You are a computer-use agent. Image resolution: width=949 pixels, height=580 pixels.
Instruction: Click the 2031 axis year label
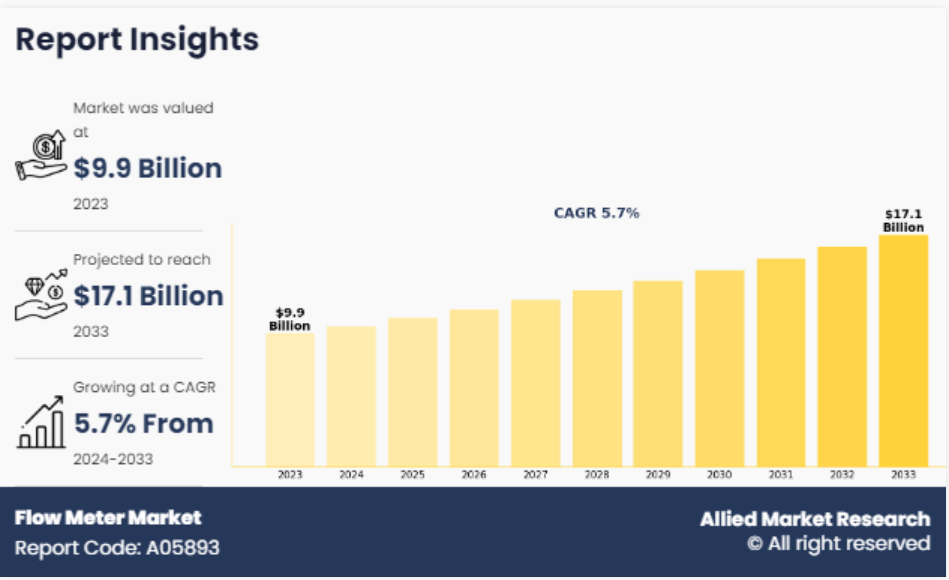point(781,475)
